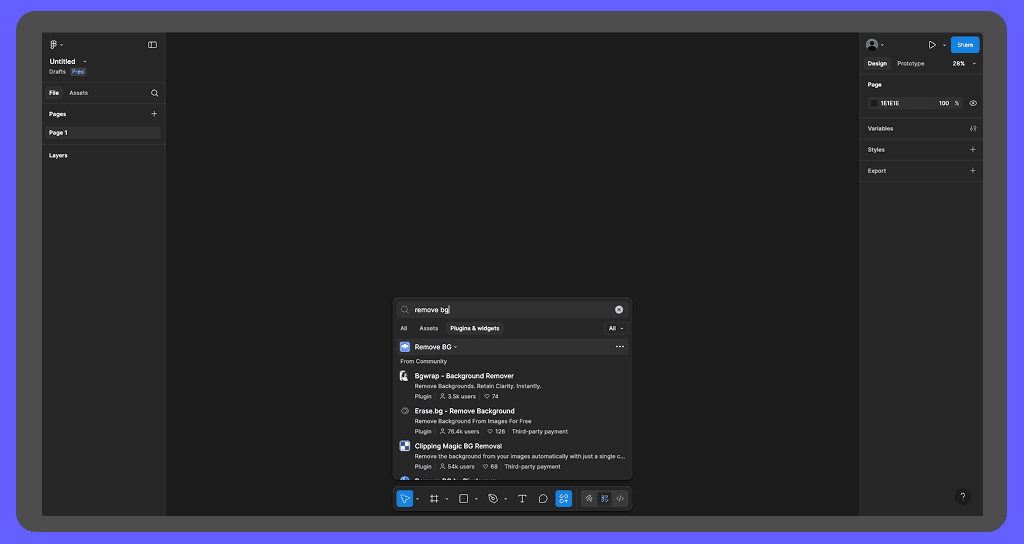Click the Free plan badge
1024x544 pixels.
click(x=78, y=72)
